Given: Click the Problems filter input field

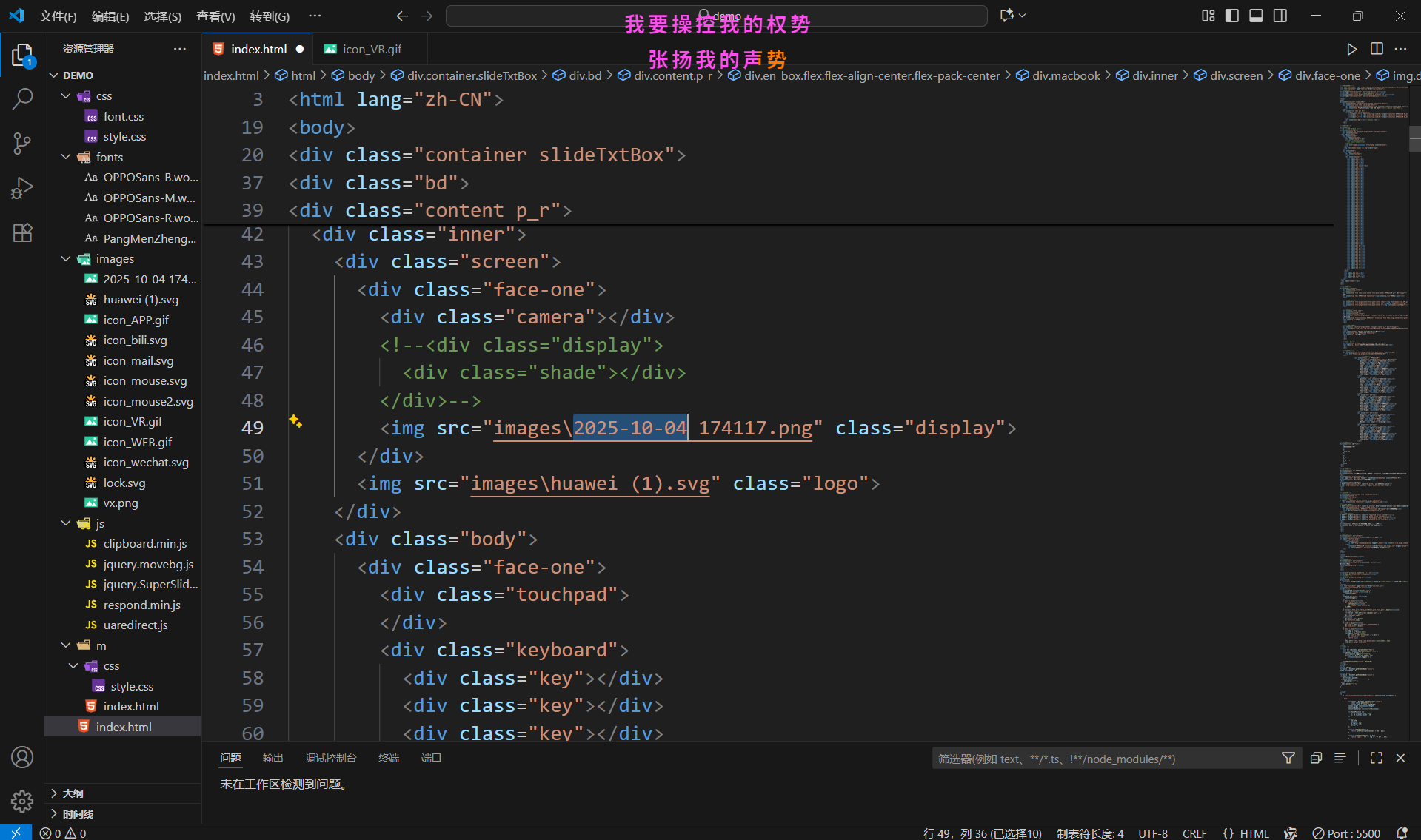Looking at the screenshot, I should click(1103, 759).
